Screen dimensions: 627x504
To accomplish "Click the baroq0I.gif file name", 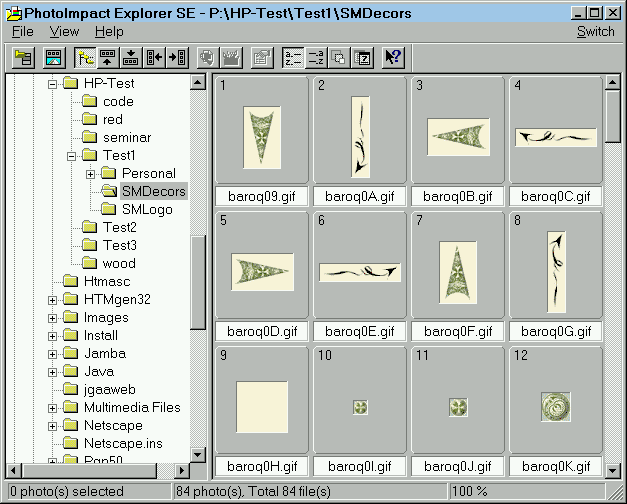I will coord(360,466).
